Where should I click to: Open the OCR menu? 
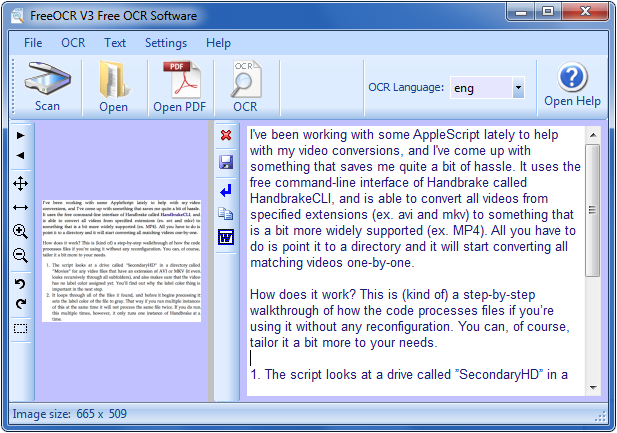73,43
